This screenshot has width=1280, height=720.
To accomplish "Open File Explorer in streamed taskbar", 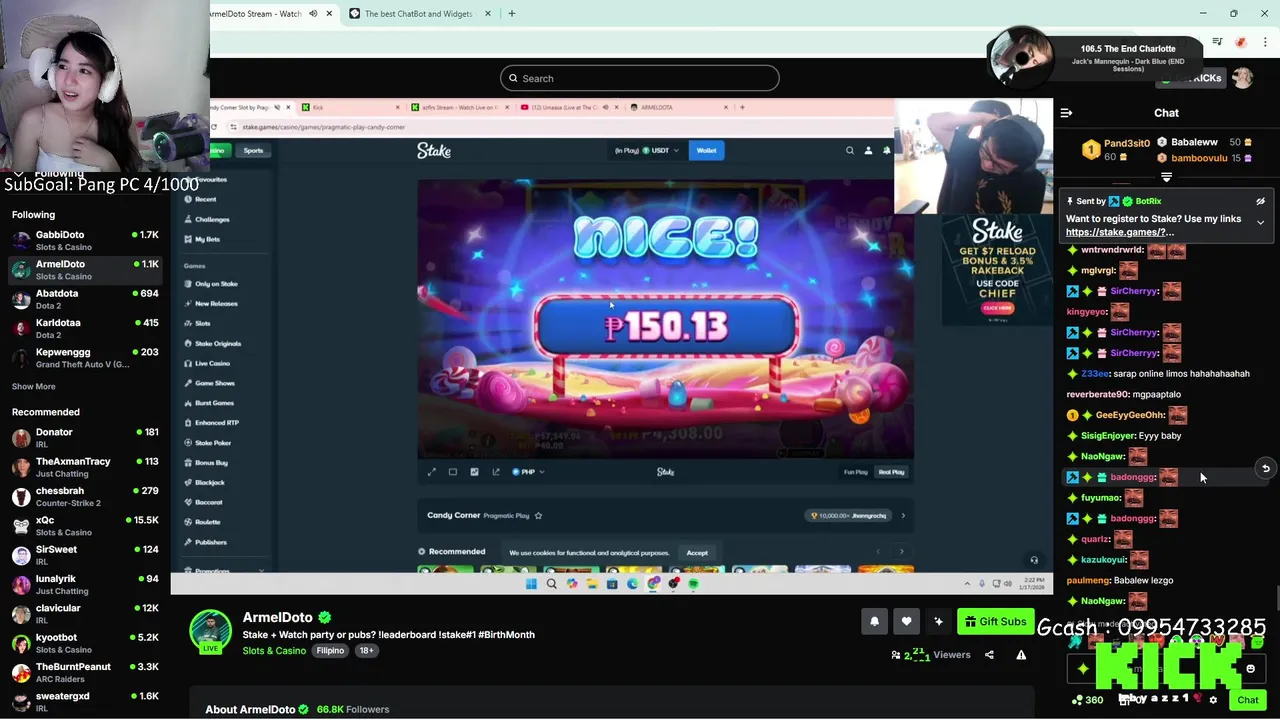I will [x=592, y=584].
